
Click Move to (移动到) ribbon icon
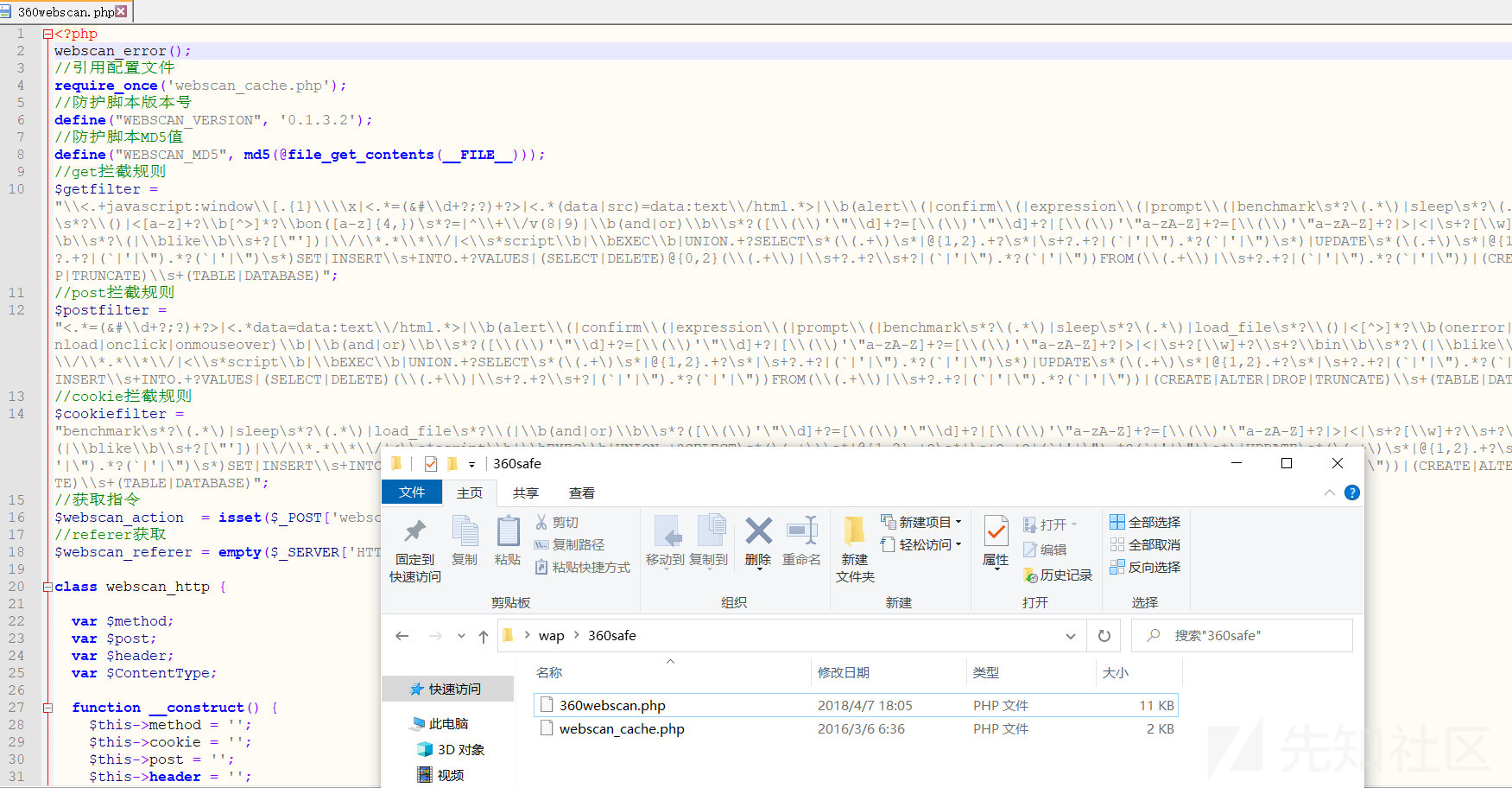point(666,531)
